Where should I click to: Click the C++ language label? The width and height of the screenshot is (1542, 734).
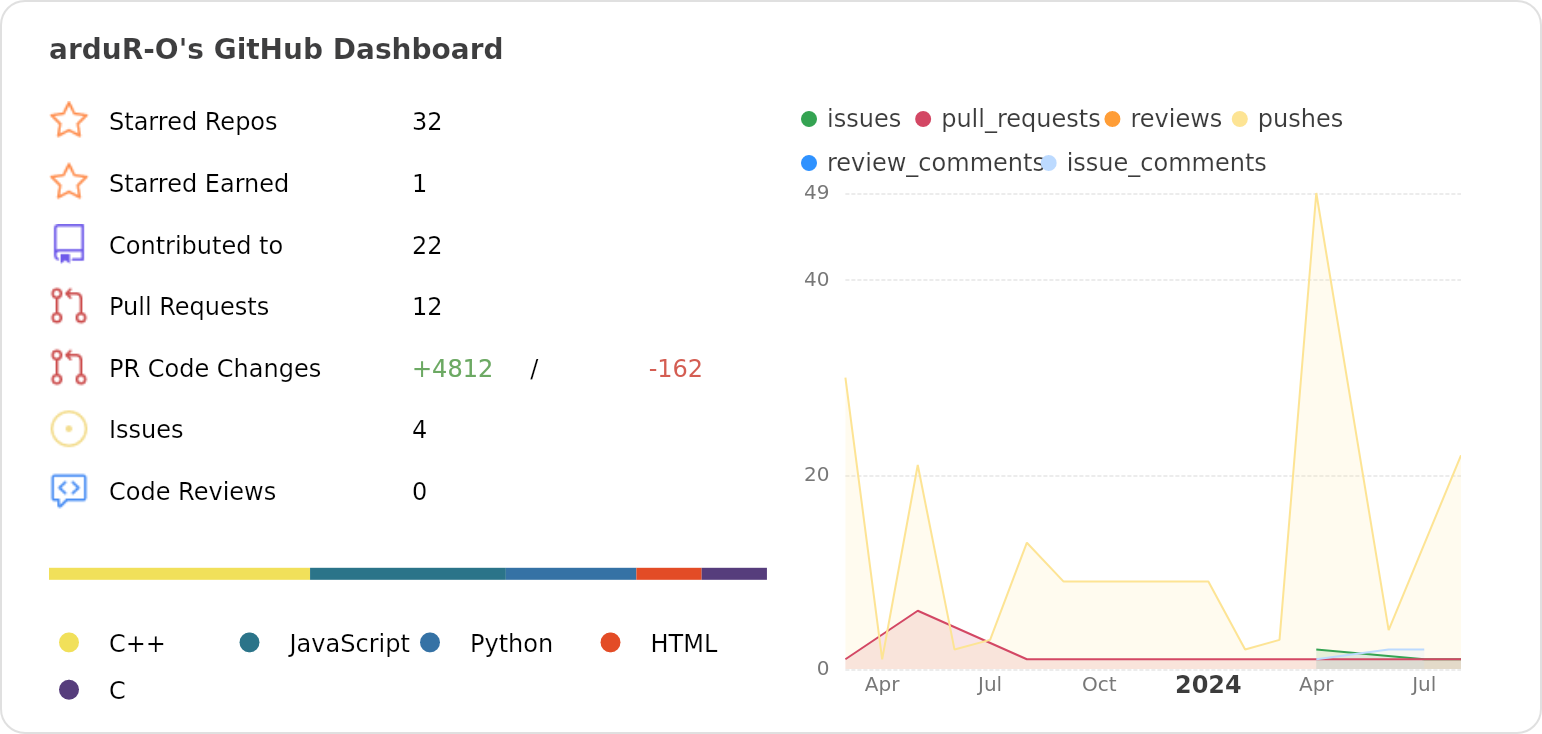point(137,644)
